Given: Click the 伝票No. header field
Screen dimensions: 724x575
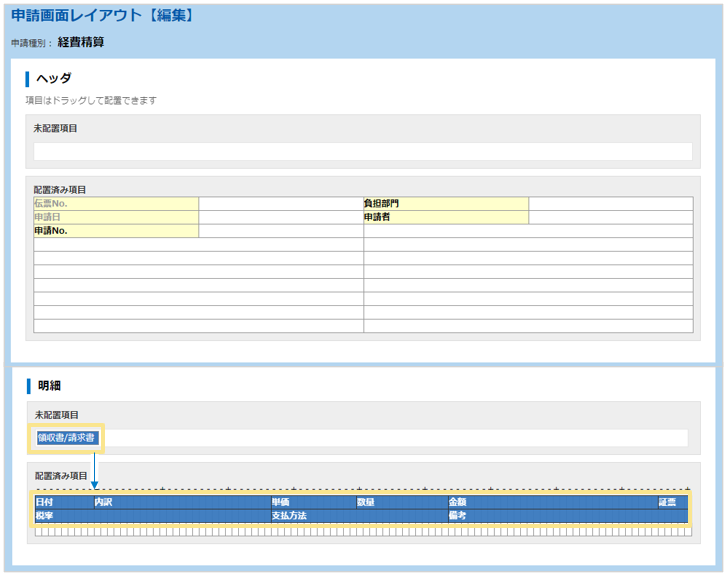Looking at the screenshot, I should pos(115,204).
